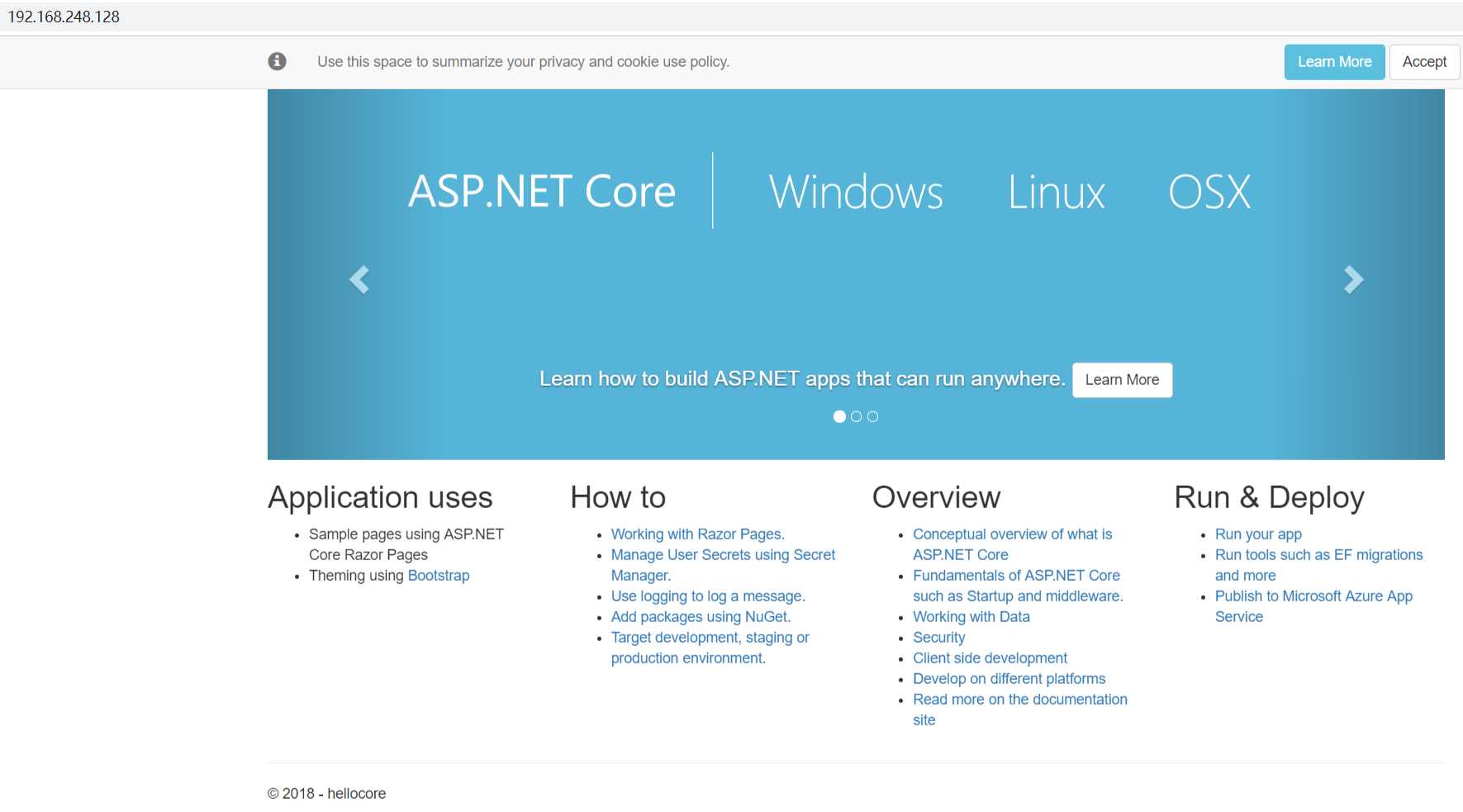Accept the cookie policy

[x=1424, y=62]
